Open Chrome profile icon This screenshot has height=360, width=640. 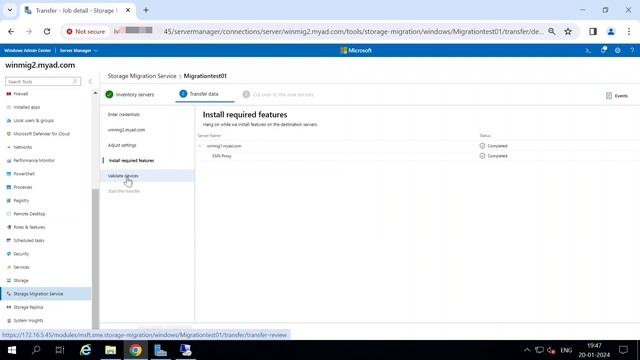coord(611,31)
